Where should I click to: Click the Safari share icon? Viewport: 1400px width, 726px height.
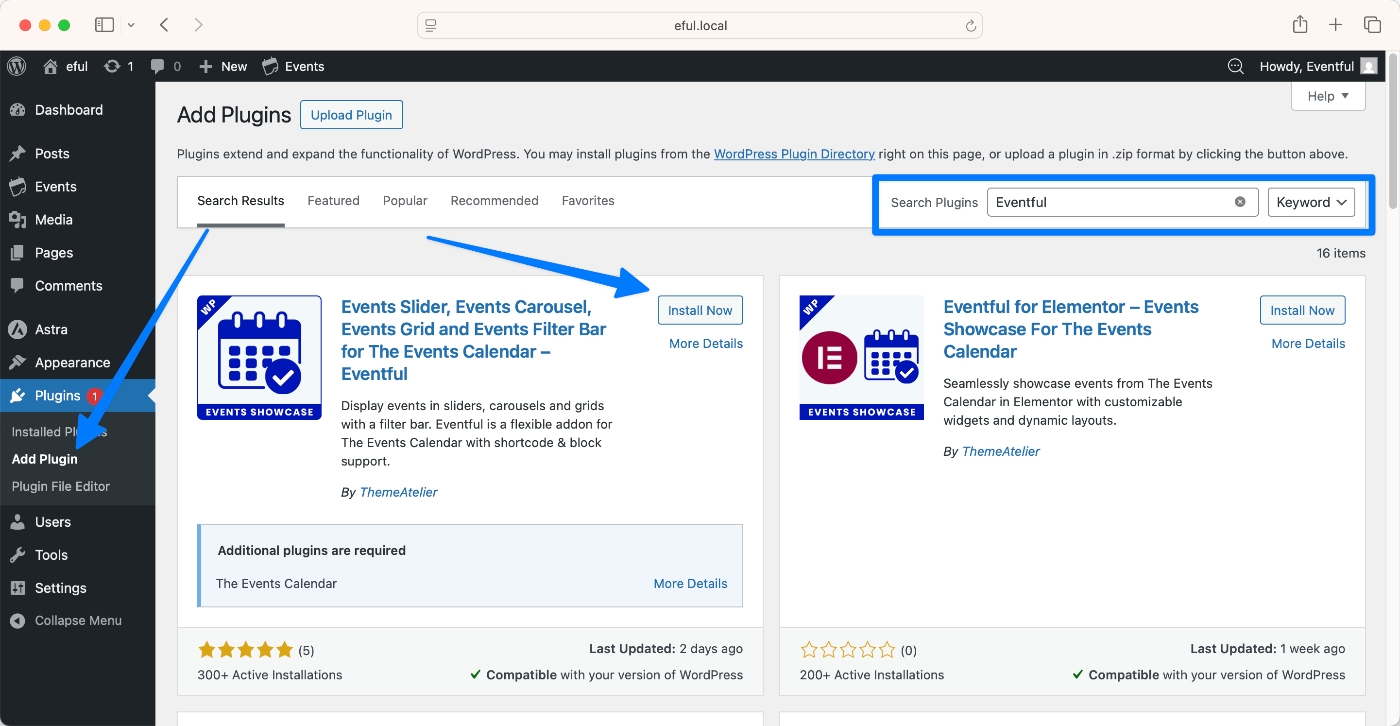click(x=1299, y=25)
